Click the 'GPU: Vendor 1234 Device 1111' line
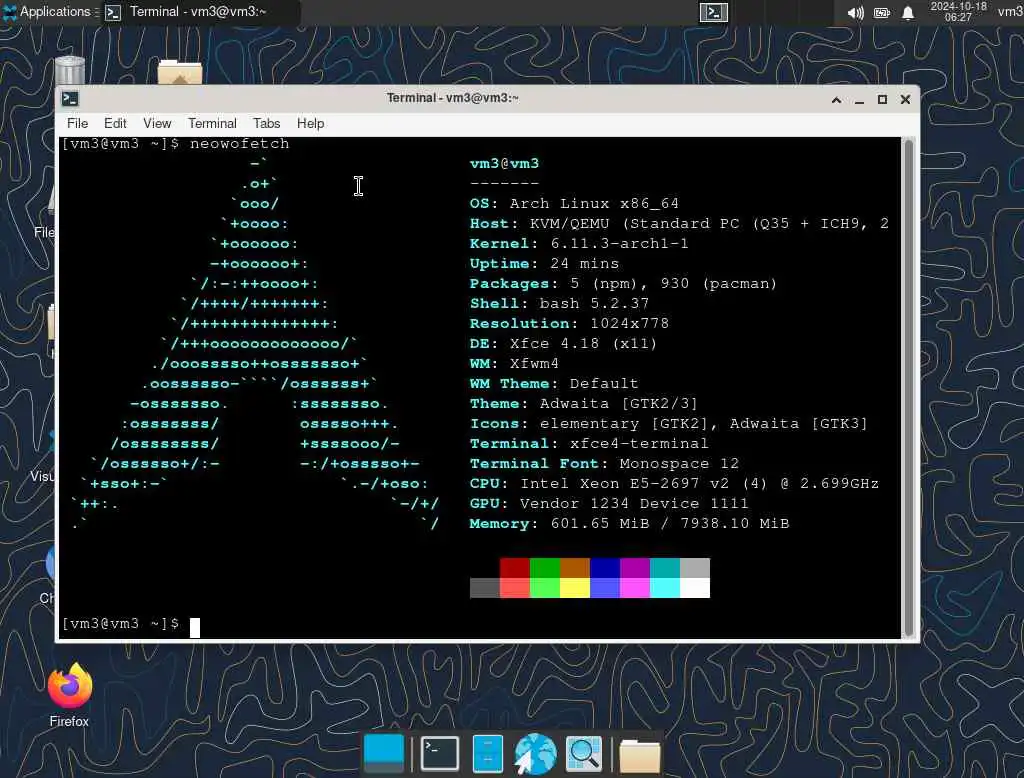Screen dimensions: 1024x778 click(609, 504)
